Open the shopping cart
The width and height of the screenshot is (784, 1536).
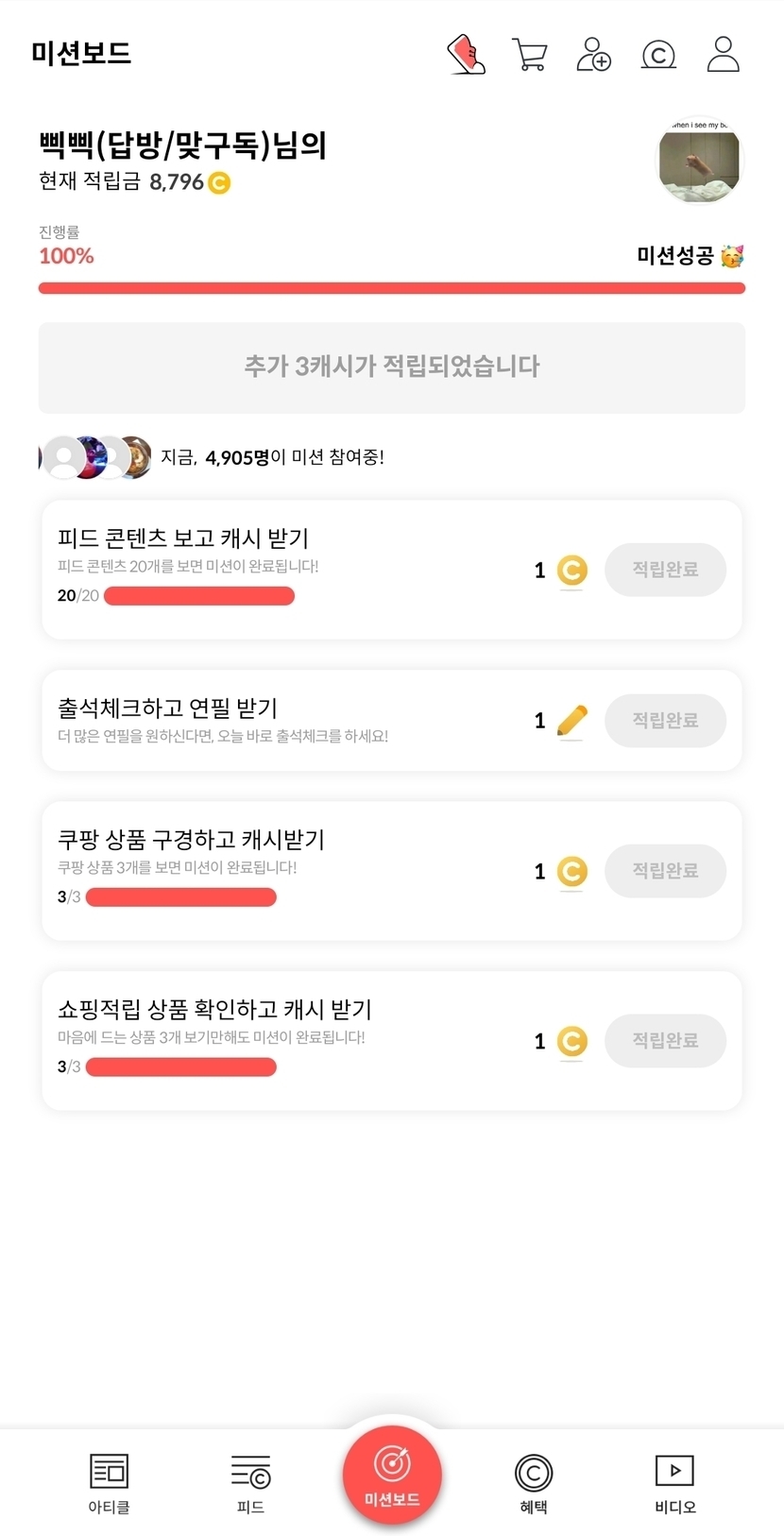coord(529,54)
